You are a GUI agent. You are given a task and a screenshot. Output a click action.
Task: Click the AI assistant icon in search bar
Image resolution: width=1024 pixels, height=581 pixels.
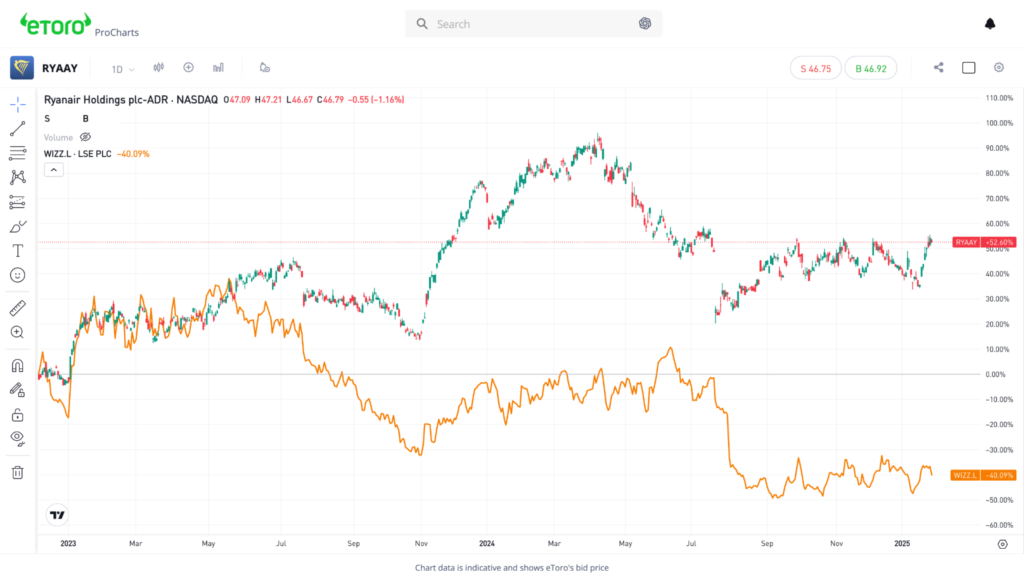645,24
